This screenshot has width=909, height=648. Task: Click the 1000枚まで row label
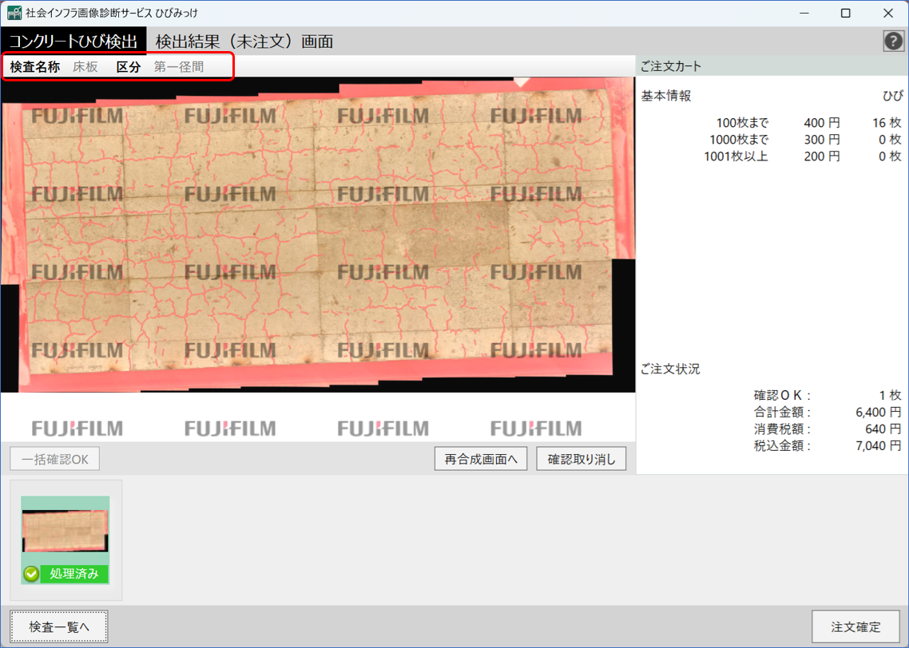click(739, 140)
